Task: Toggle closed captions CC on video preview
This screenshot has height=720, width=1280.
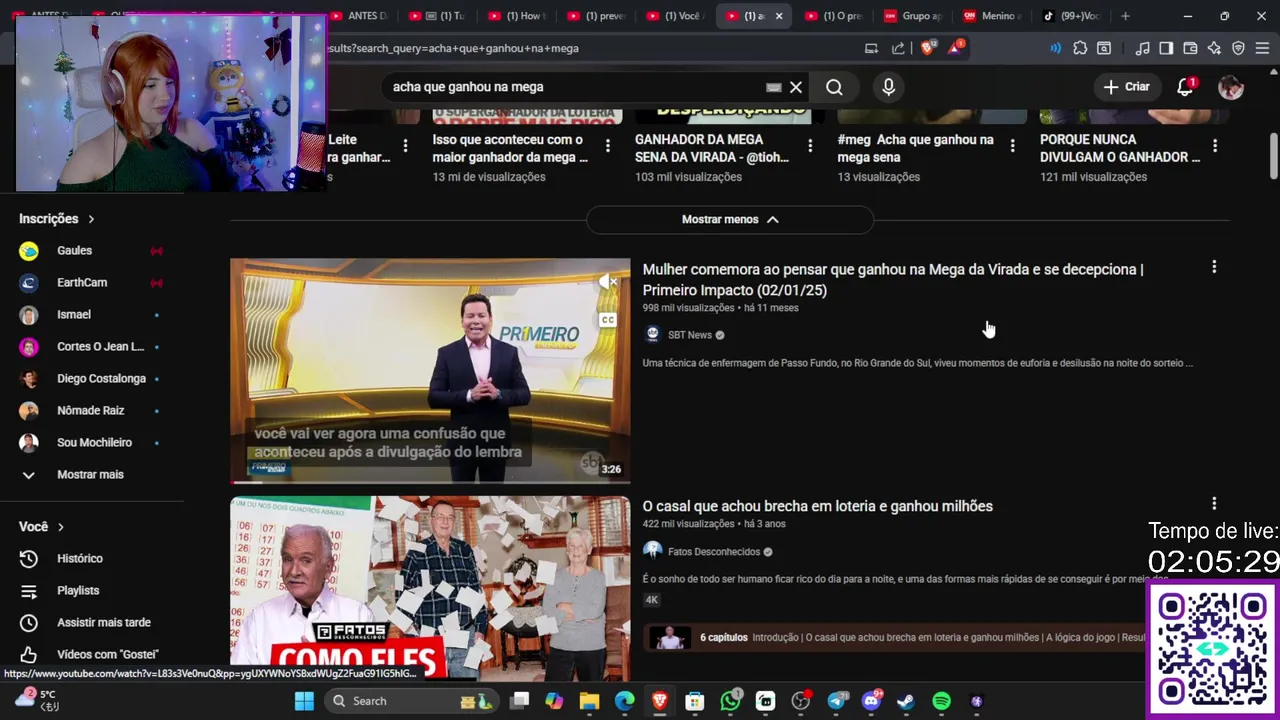Action: [x=608, y=320]
